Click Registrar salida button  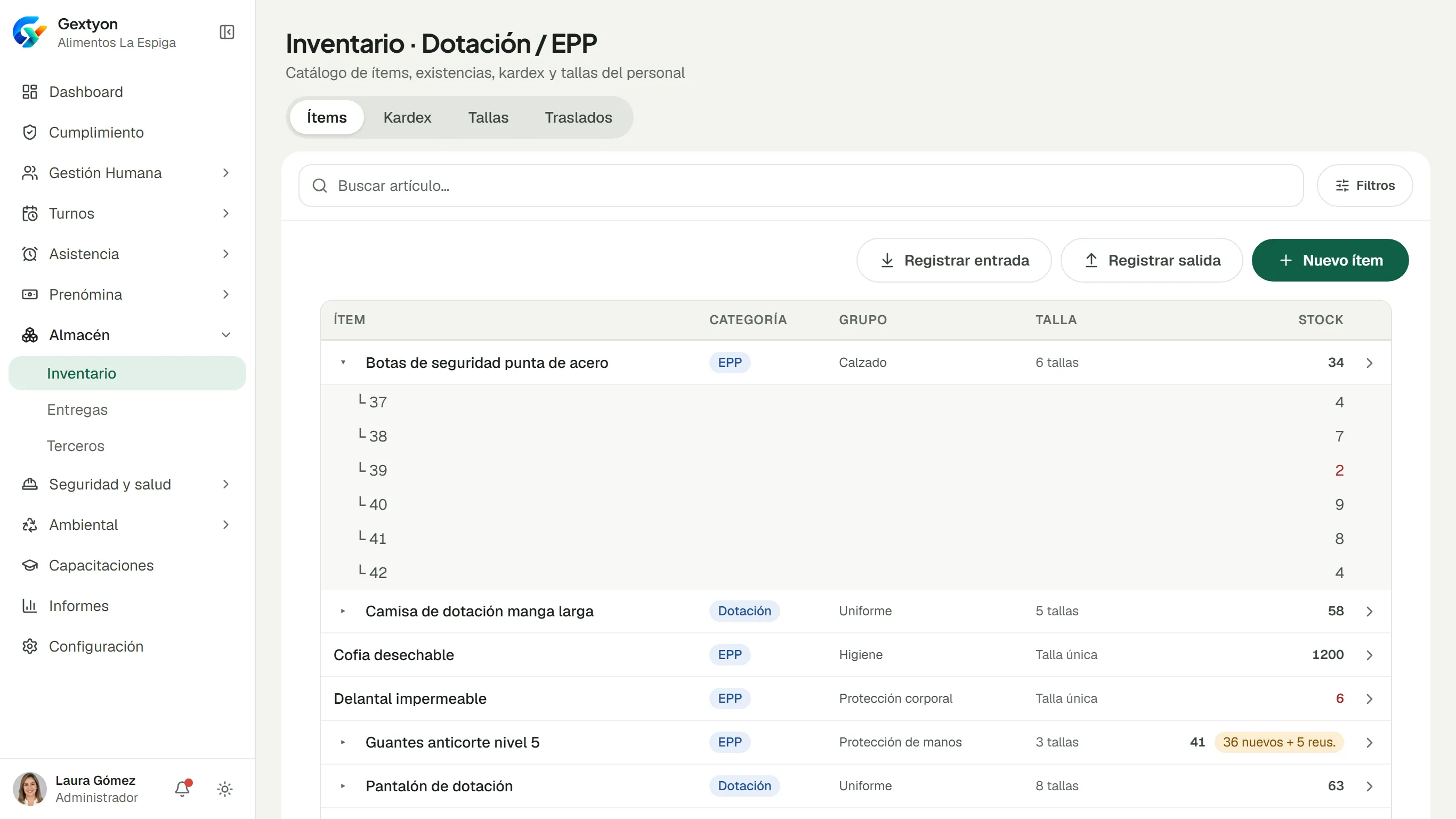click(1152, 260)
